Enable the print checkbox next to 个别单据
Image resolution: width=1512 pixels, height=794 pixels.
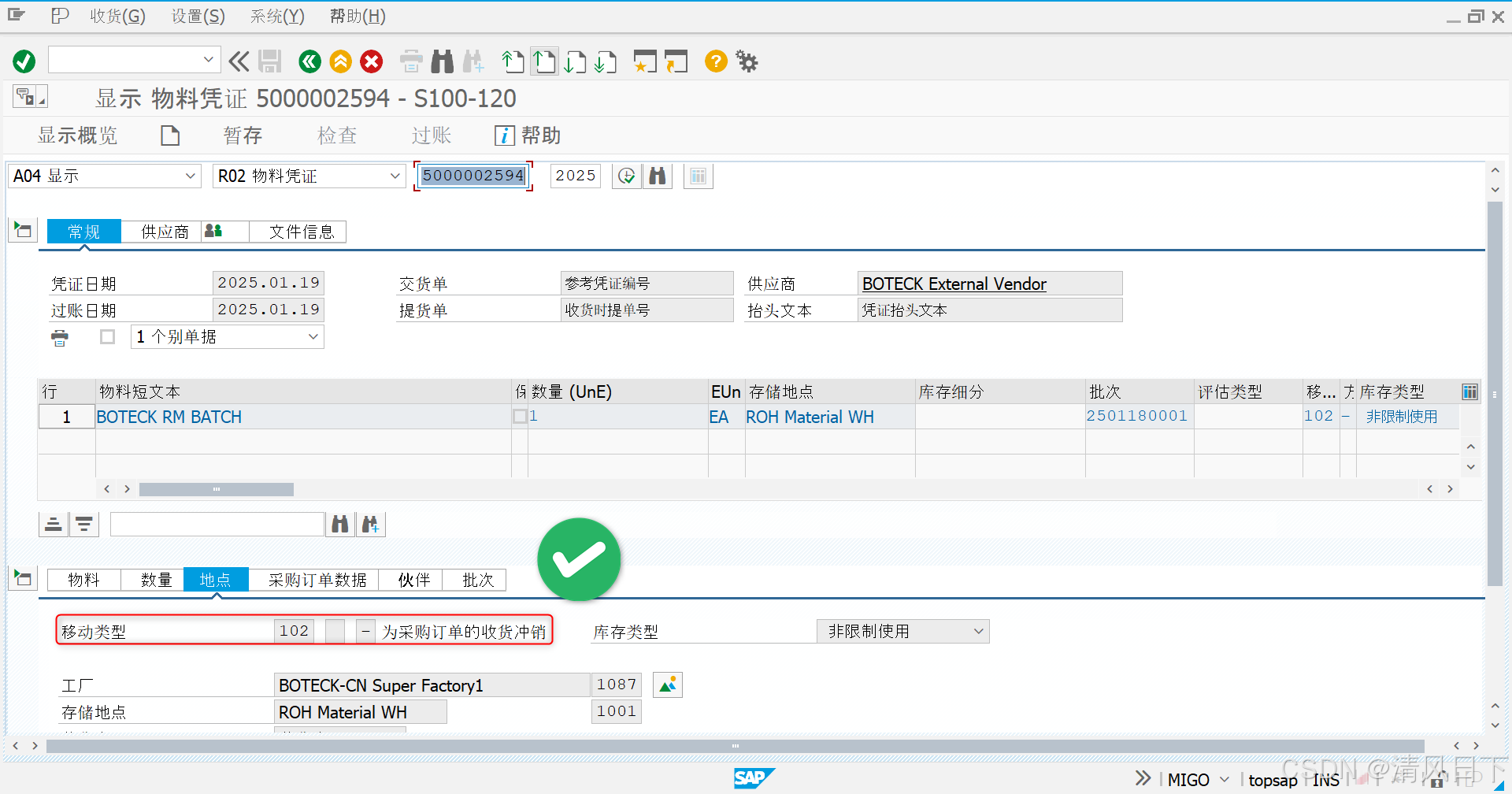107,336
